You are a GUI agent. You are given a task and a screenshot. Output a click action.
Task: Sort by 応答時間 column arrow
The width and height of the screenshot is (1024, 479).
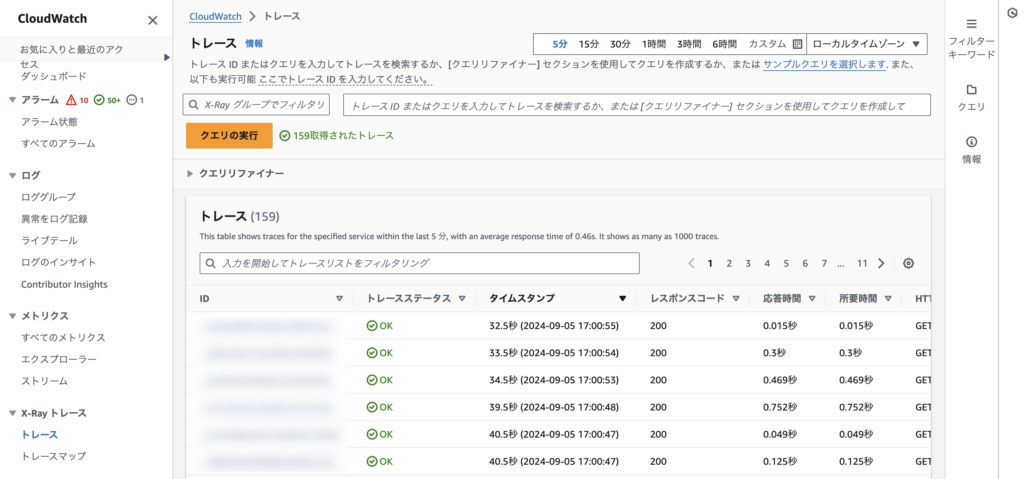point(812,299)
